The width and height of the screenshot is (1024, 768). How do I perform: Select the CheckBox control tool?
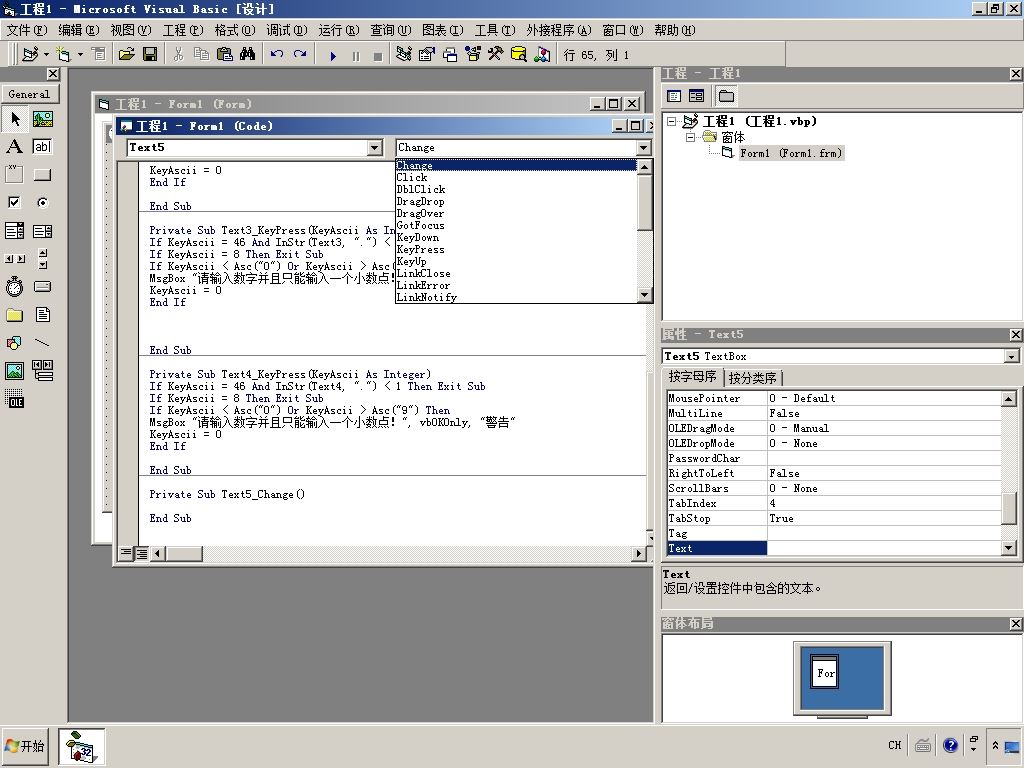coord(14,203)
